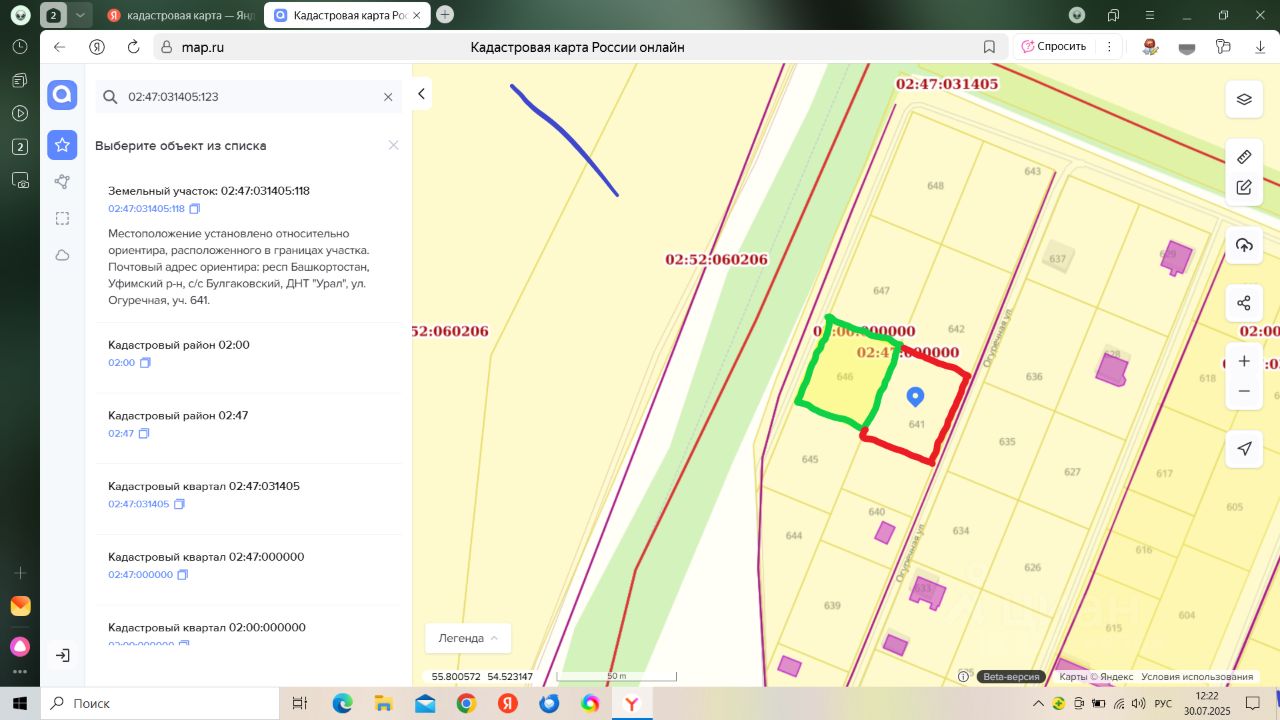Click plot number 648 on the map
This screenshot has height=720, width=1280.
coord(936,186)
